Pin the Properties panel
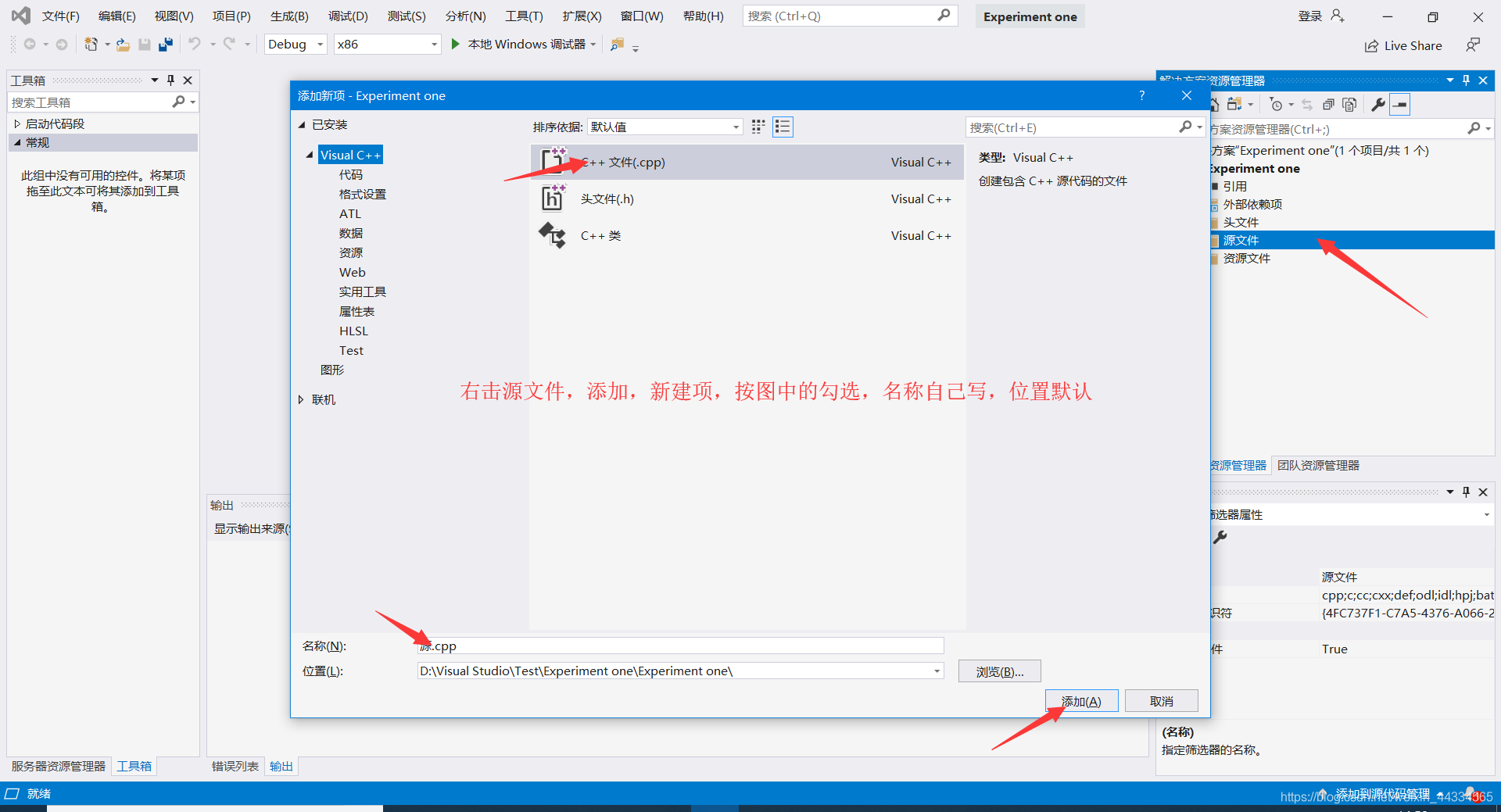Screen dimensions: 1501x812 click(x=1466, y=492)
